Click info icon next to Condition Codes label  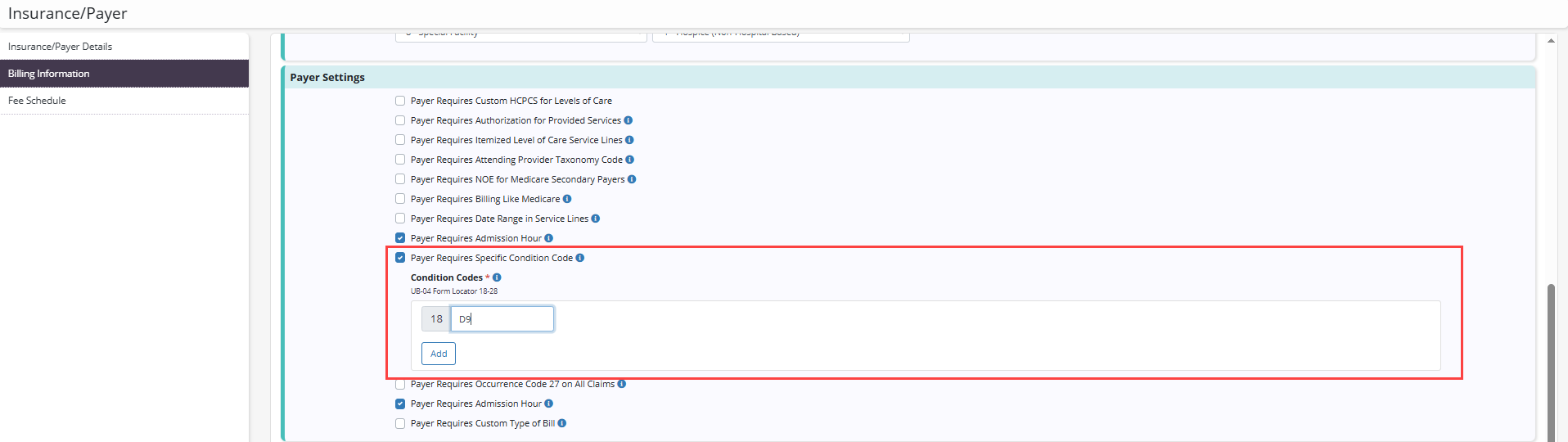497,277
